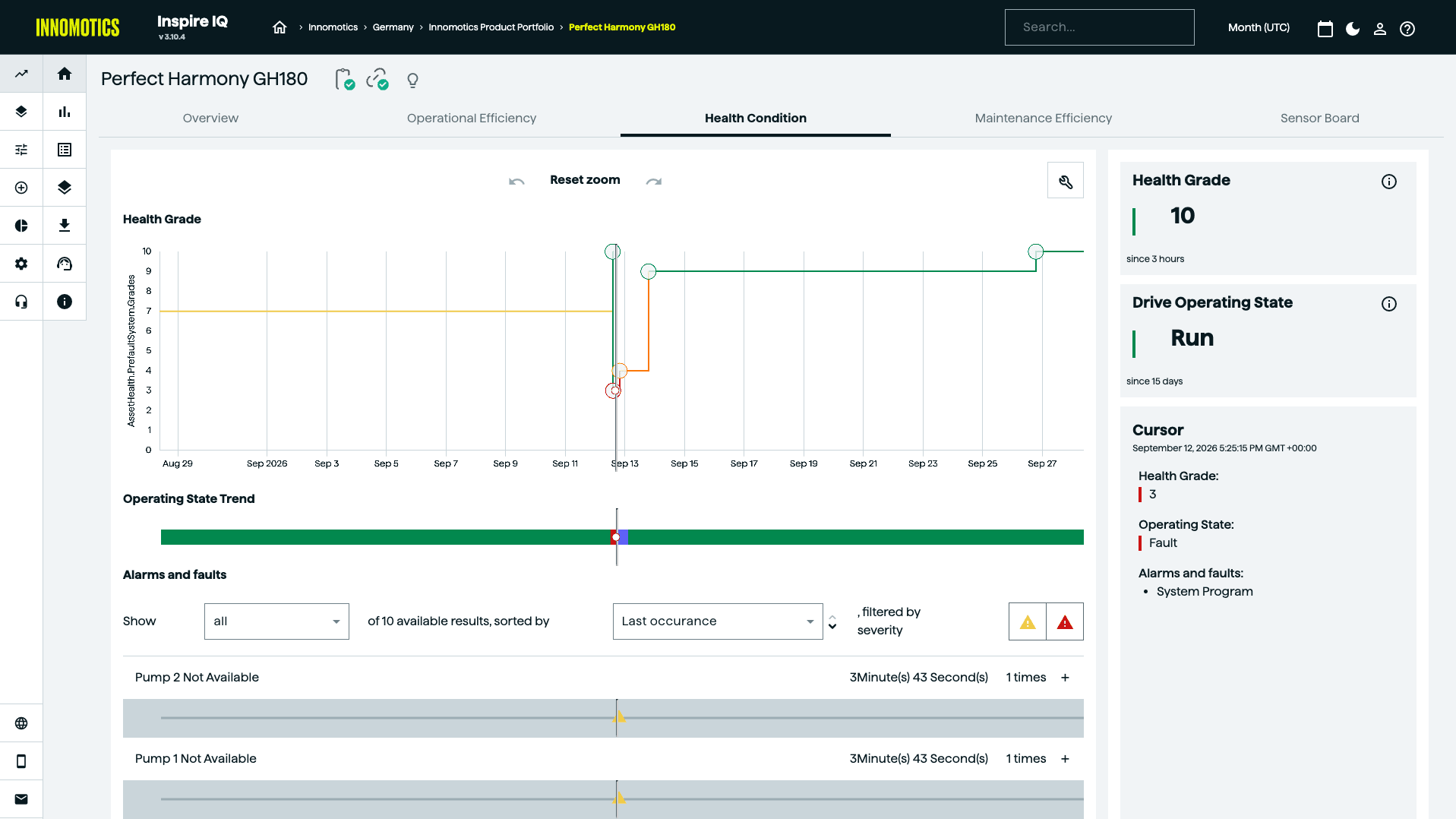
Task: Open the Germany breadcrumb link
Action: [393, 27]
